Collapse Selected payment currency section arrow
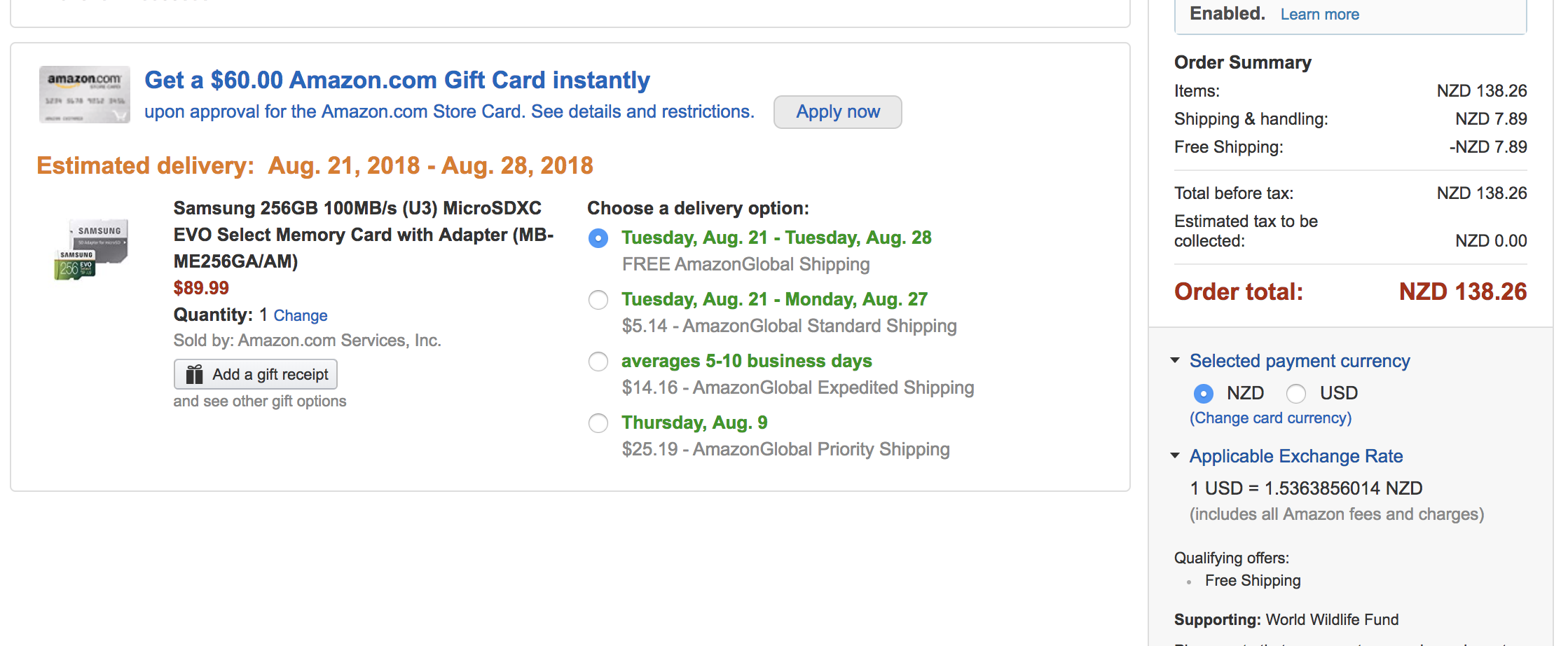The width and height of the screenshot is (1568, 646). (1175, 360)
